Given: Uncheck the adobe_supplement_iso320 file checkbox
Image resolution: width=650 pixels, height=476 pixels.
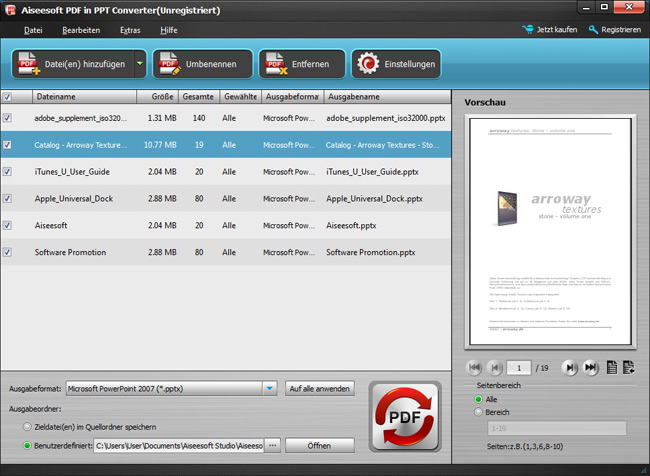Looking at the screenshot, I should click(x=7, y=118).
